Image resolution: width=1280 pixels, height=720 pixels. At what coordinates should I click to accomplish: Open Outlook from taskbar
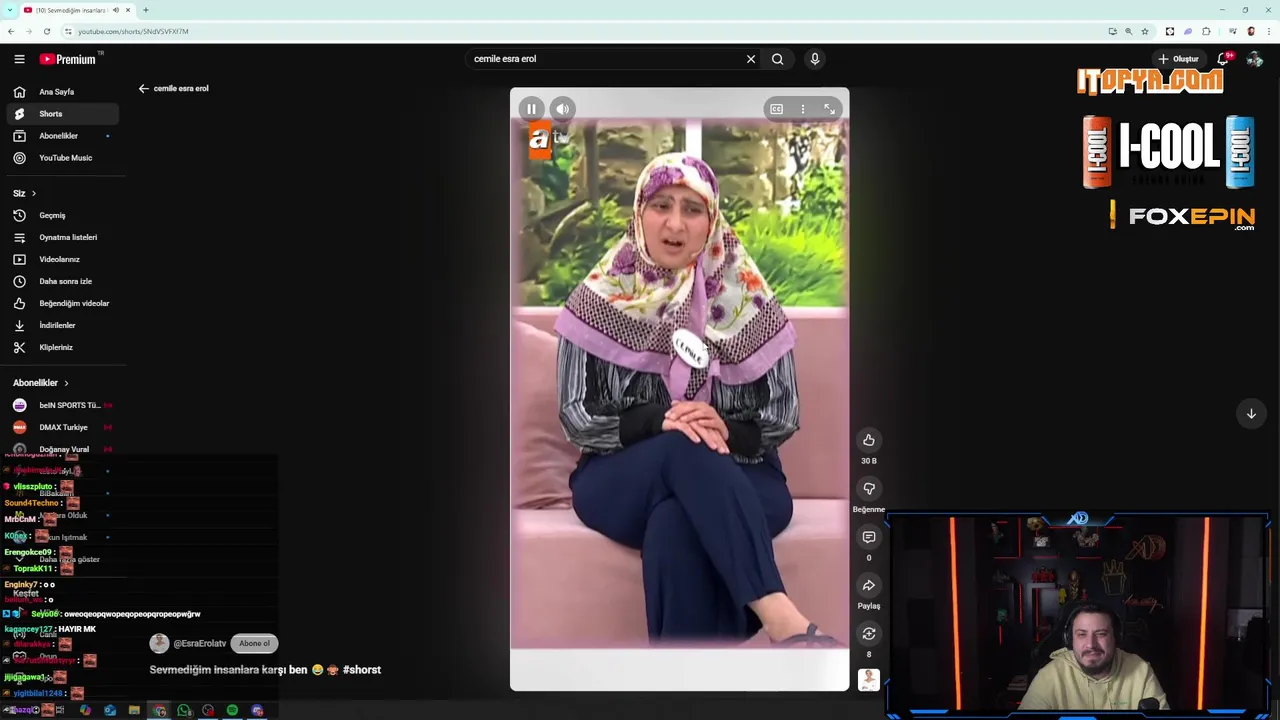coord(110,710)
